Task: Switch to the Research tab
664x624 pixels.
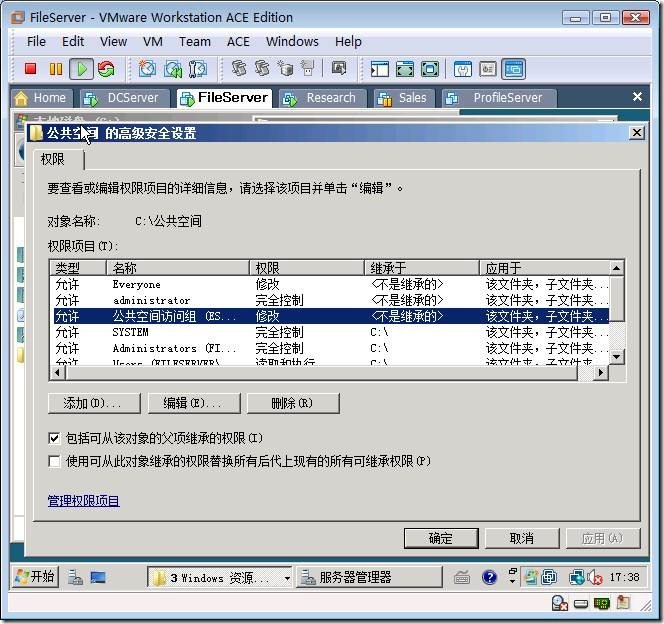Action: pos(322,98)
